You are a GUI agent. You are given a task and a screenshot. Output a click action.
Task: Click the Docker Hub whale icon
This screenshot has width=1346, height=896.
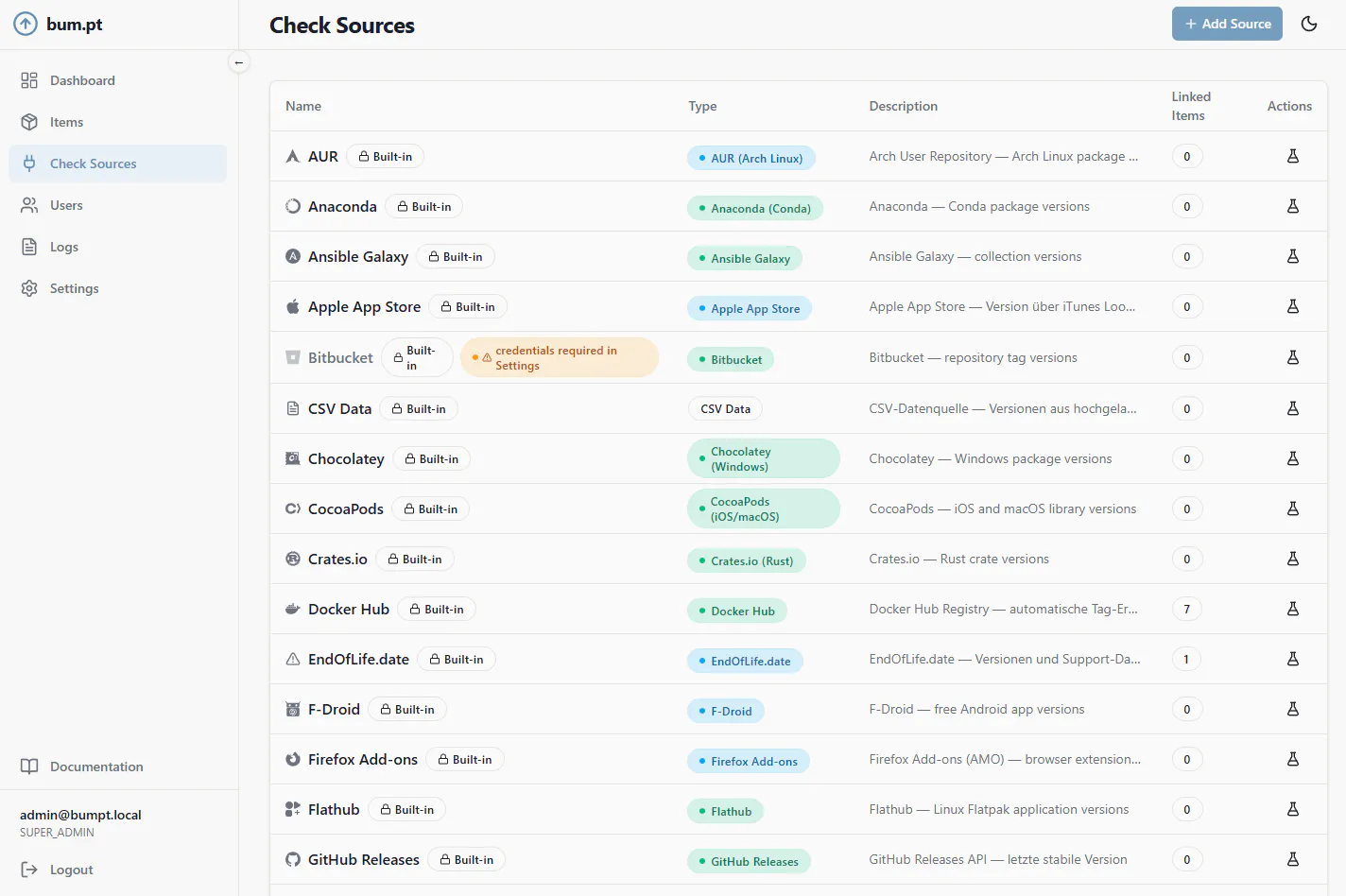tap(293, 609)
